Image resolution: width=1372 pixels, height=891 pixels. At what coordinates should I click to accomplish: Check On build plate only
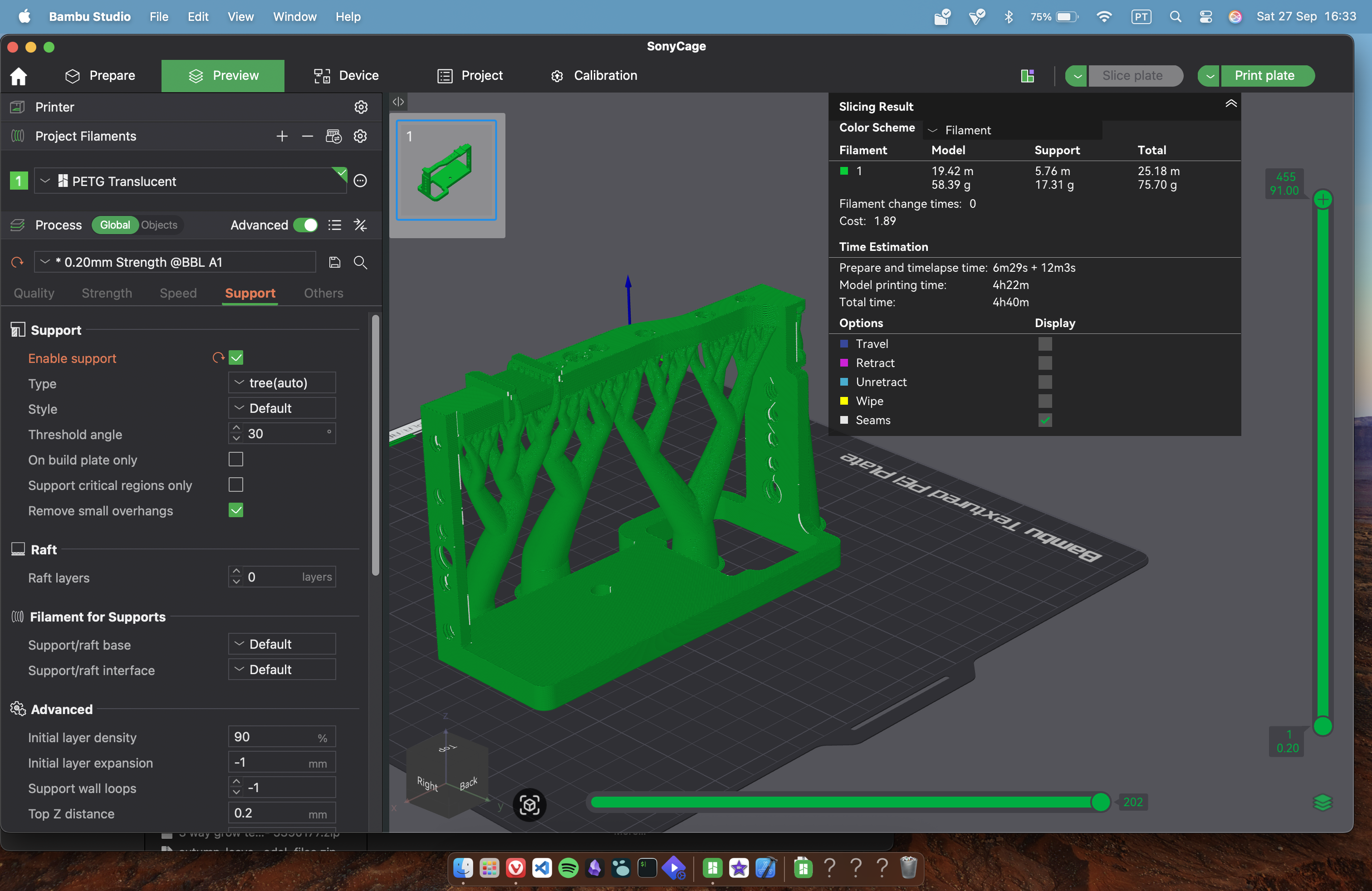[236, 459]
